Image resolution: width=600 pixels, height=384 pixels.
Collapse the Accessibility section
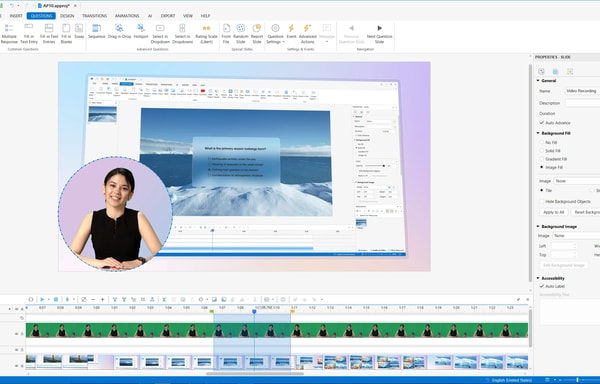(x=538, y=278)
